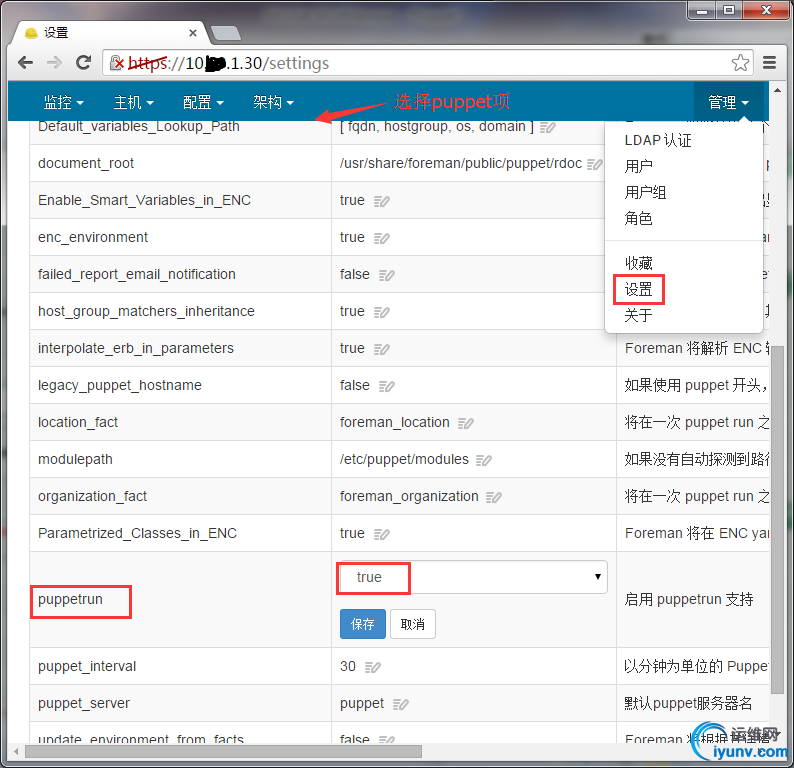Image resolution: width=794 pixels, height=768 pixels.
Task: Edit the enc_environment value
Action: click(381, 238)
